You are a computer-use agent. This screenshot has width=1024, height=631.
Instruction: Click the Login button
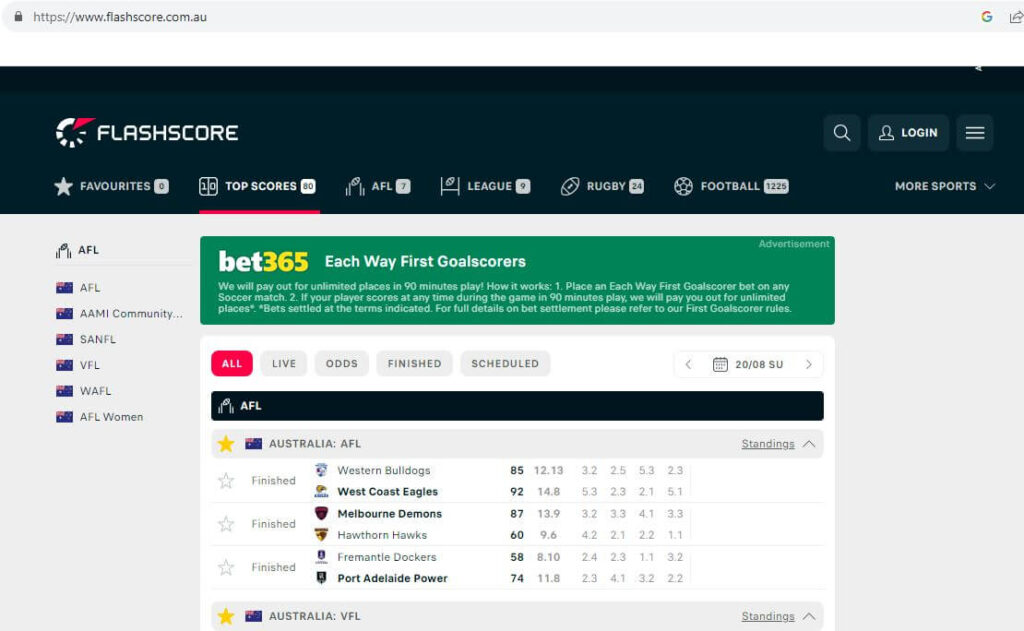(907, 132)
